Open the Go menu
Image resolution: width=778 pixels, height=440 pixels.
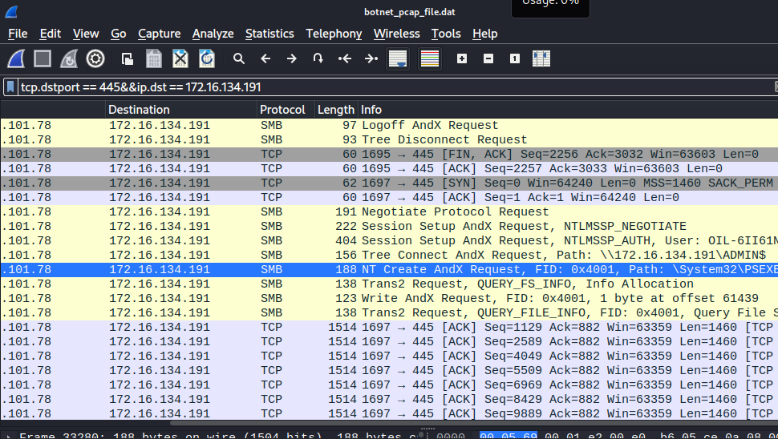(x=118, y=34)
